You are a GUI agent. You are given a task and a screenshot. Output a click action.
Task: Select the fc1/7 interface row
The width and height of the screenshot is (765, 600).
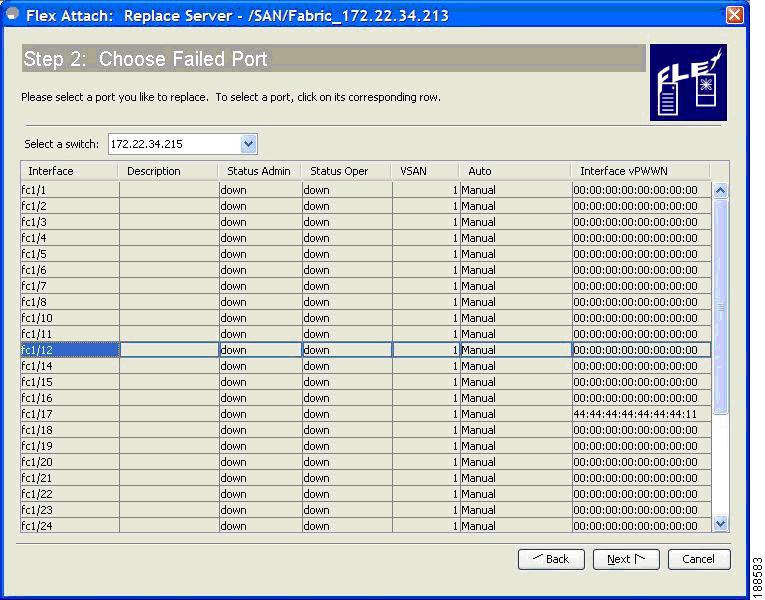click(x=366, y=286)
